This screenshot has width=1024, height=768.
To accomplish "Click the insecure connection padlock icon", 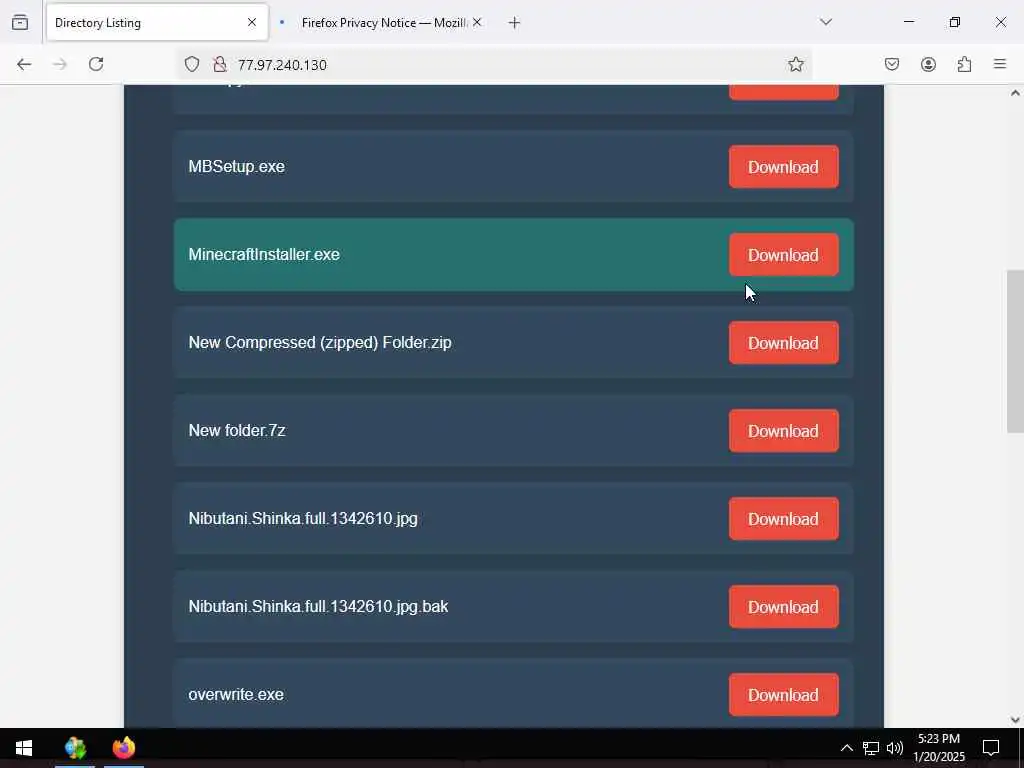I will [x=220, y=64].
